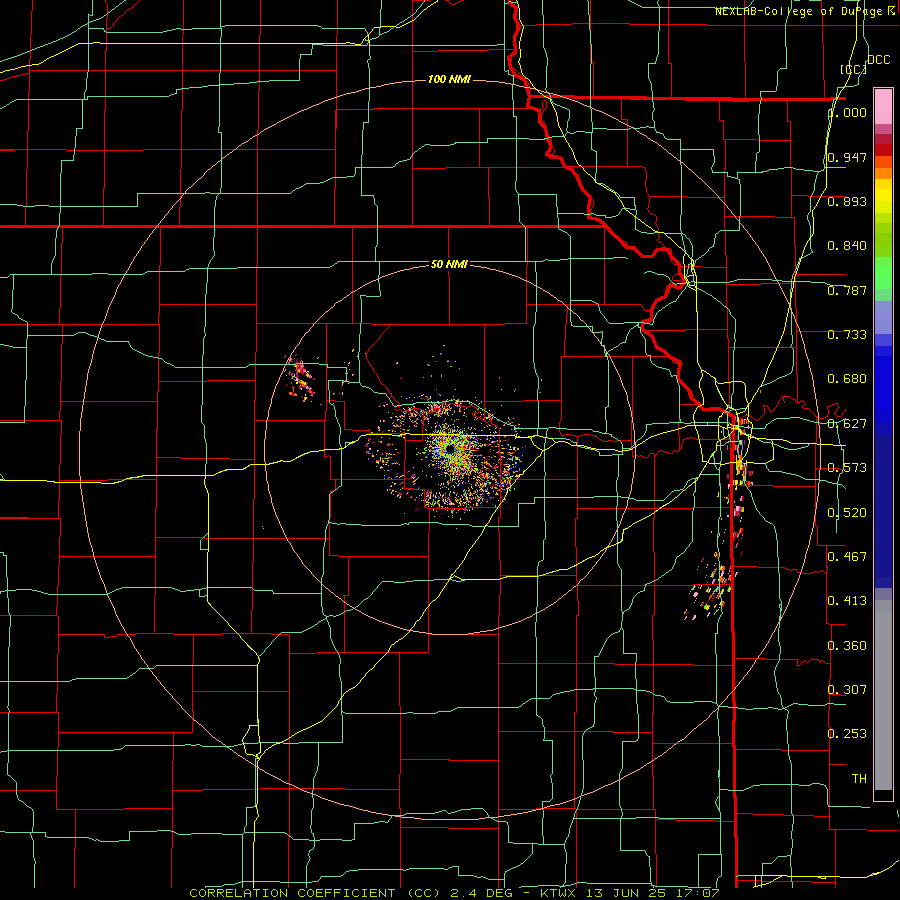Viewport: 900px width, 900px height.
Task: Click the 50 NMI range ring label
Action: click(x=449, y=264)
